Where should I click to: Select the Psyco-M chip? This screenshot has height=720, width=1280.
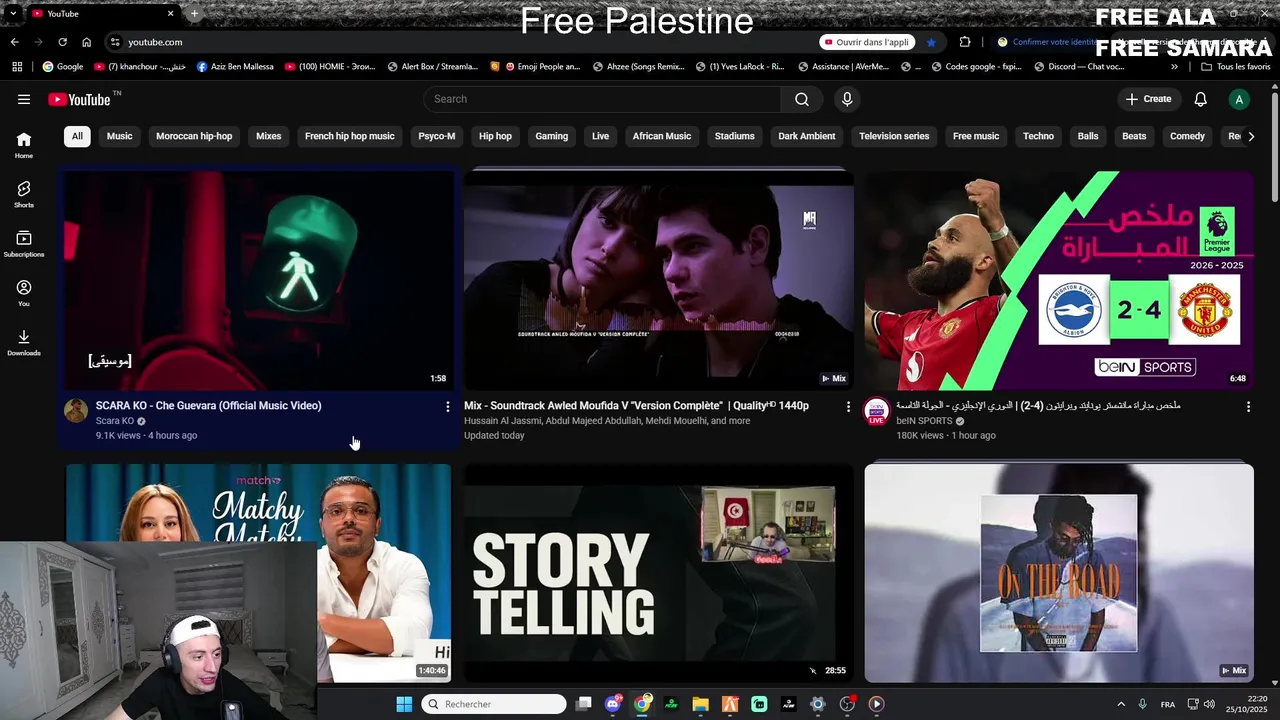[436, 136]
